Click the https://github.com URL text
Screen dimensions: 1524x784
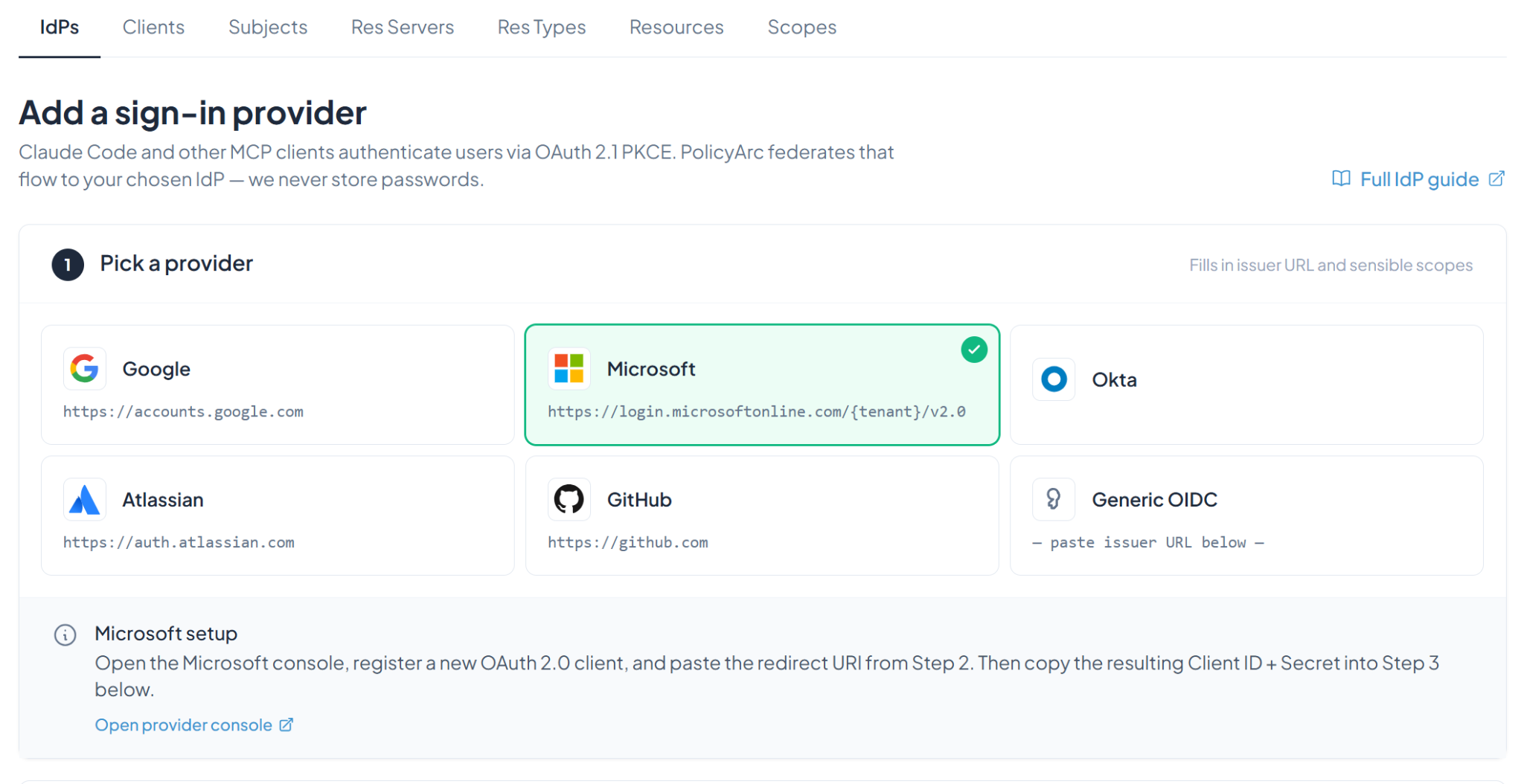click(628, 542)
